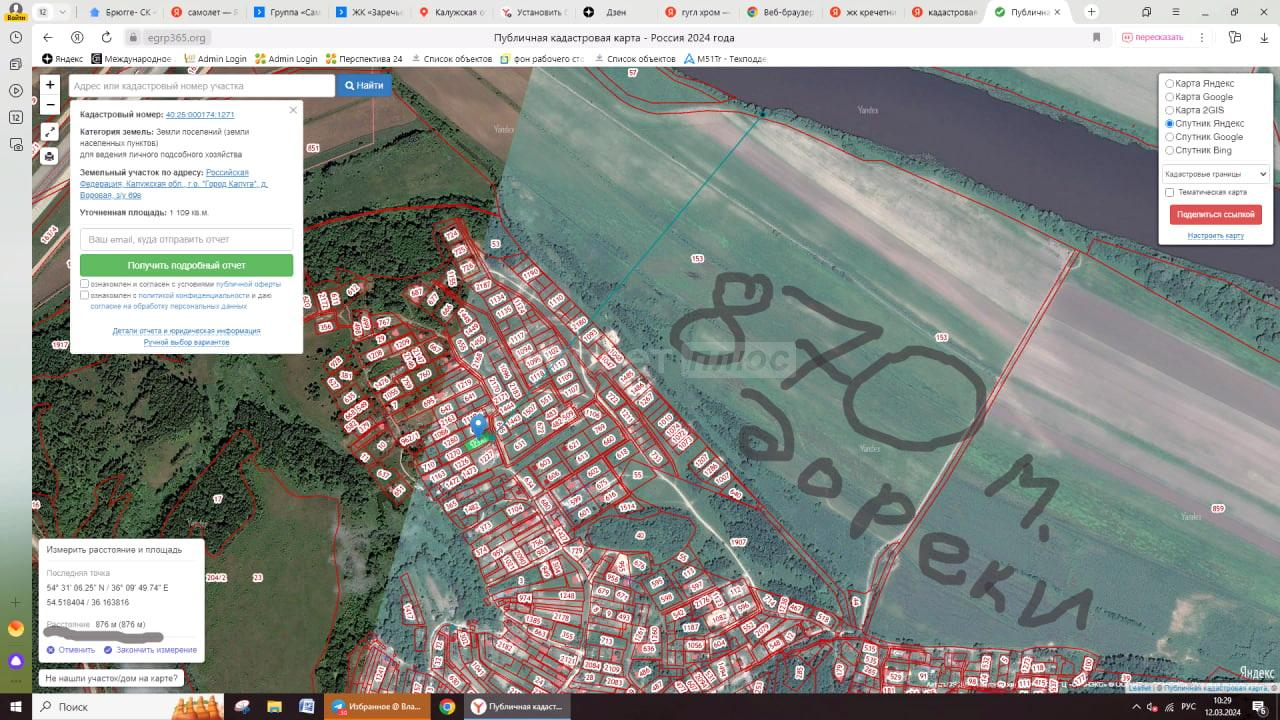Reload the page in browser toolbar
This screenshot has width=1280, height=720.
(106, 37)
